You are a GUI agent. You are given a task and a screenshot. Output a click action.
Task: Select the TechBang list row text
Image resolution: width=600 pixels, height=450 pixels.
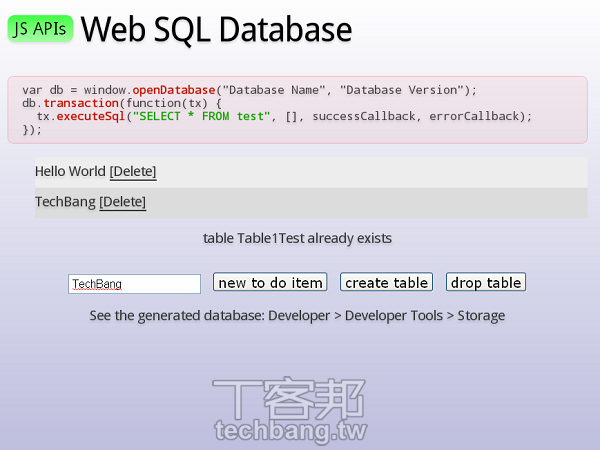pos(65,202)
